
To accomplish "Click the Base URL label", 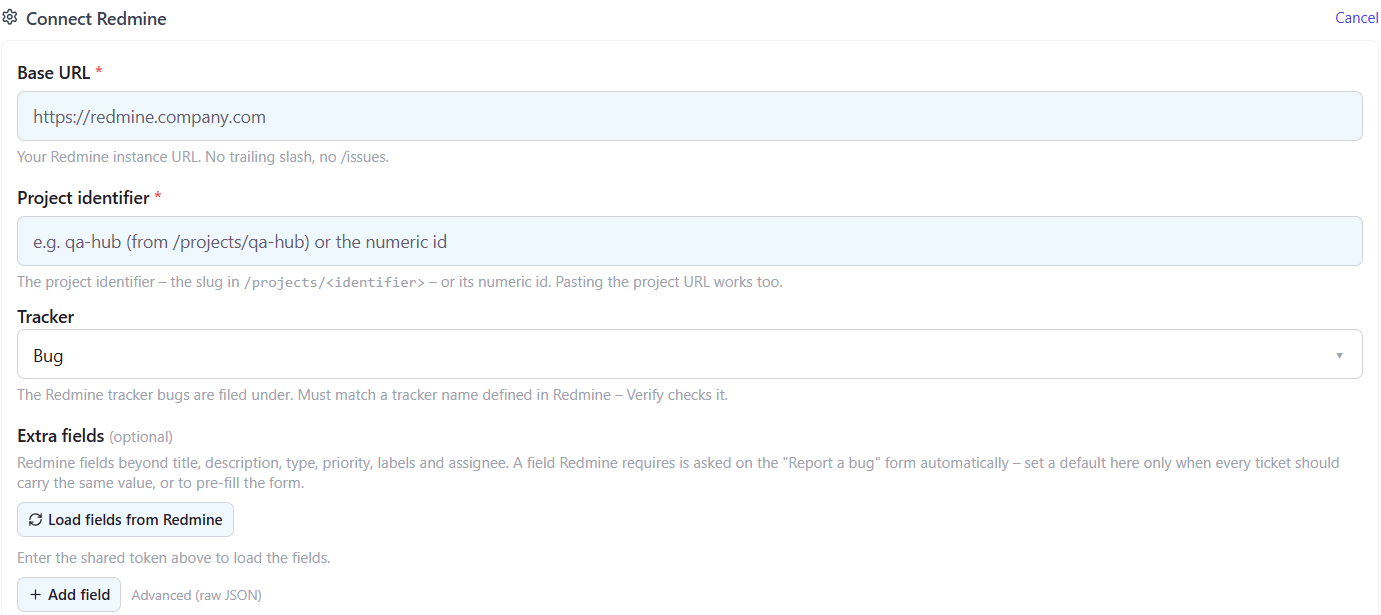I will [54, 73].
